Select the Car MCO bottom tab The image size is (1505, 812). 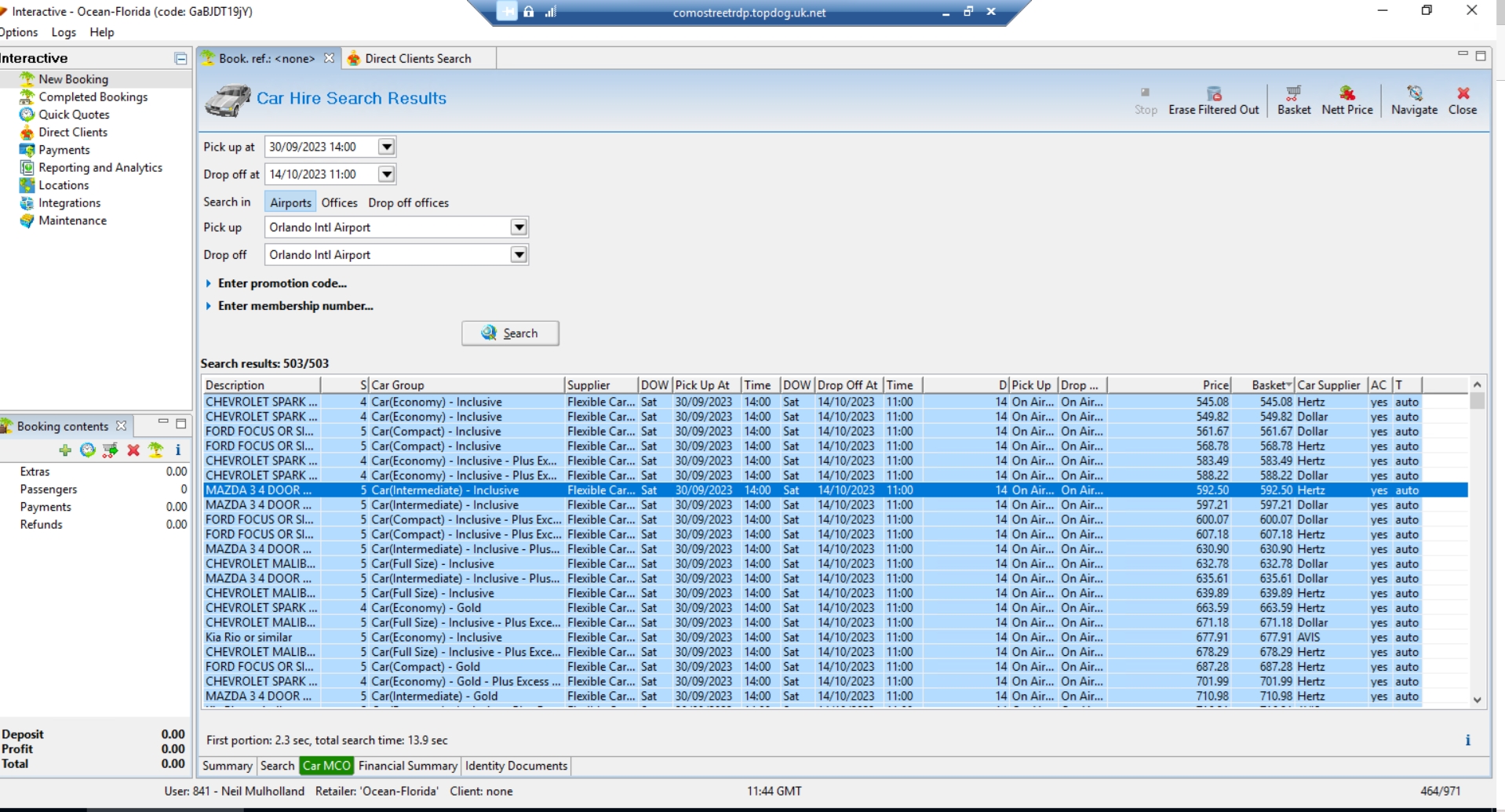point(326,766)
